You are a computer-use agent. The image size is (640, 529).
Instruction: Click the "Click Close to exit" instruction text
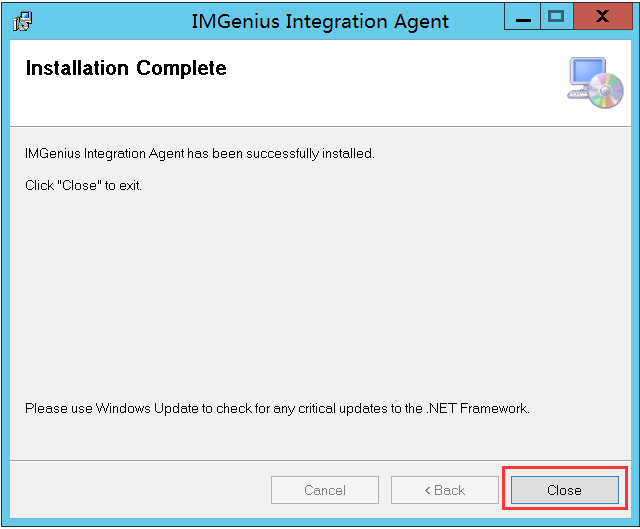pyautogui.click(x=83, y=185)
